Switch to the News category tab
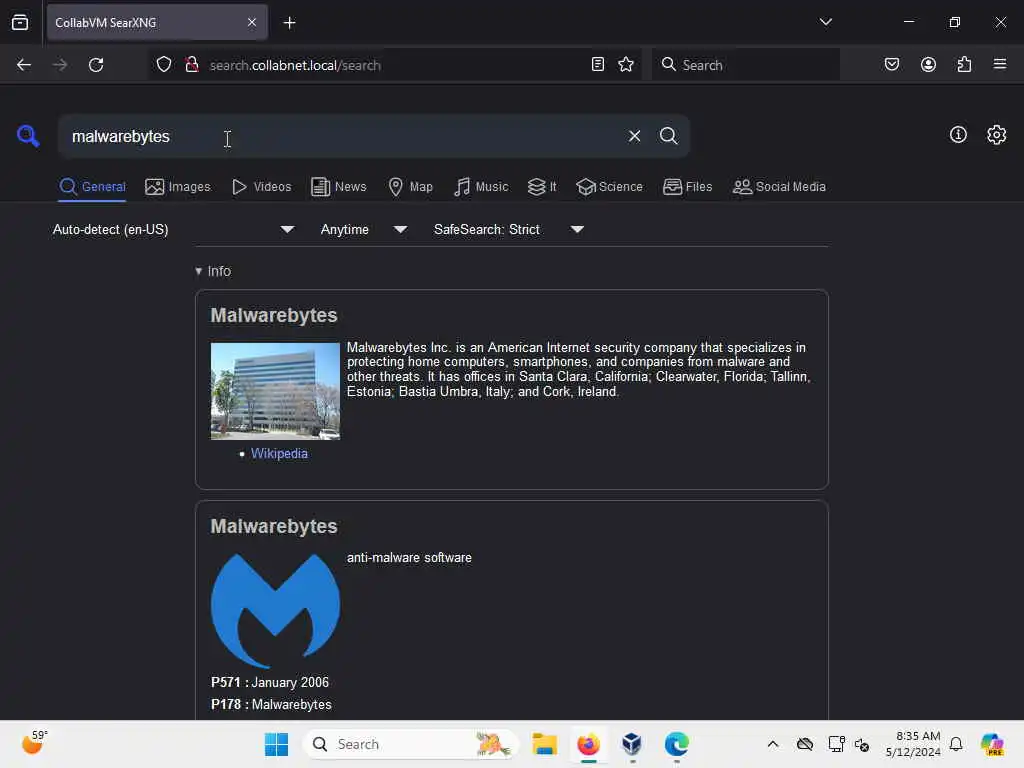The height and width of the screenshot is (768, 1024). (338, 187)
